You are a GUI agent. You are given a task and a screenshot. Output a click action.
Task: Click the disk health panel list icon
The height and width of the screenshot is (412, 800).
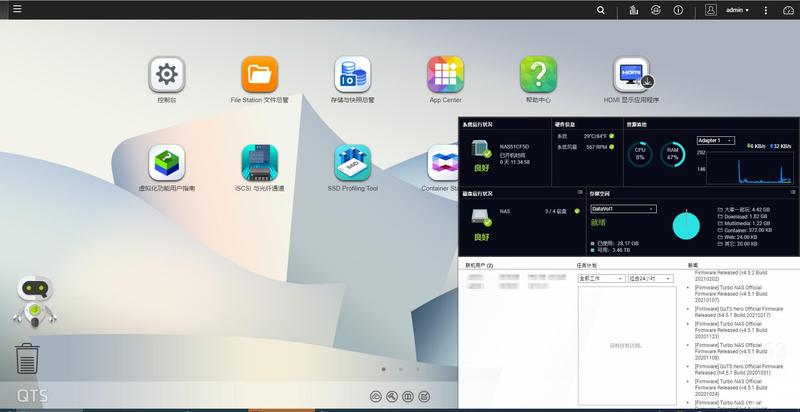tap(580, 192)
